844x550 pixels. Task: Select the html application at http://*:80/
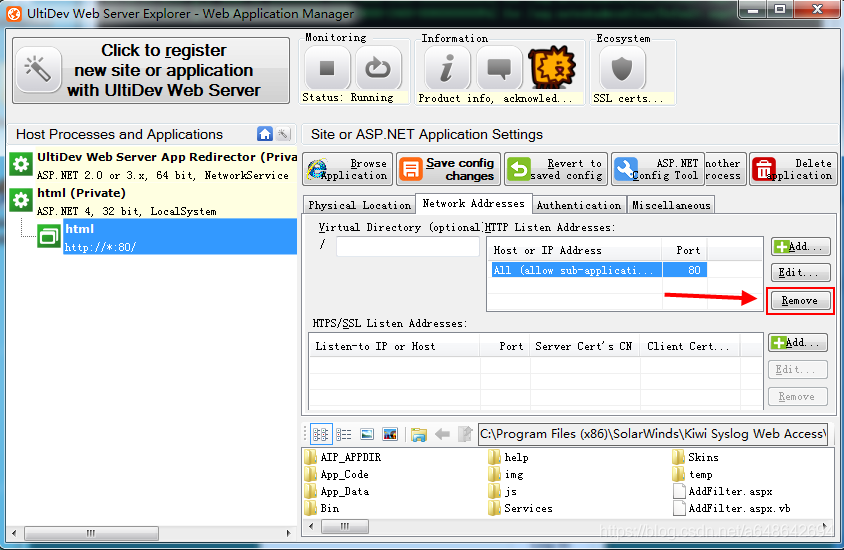tap(180, 237)
